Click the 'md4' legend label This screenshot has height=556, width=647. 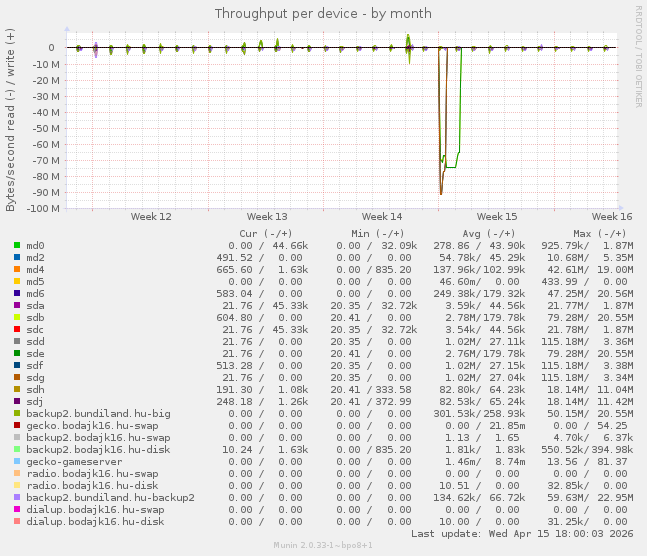35,270
